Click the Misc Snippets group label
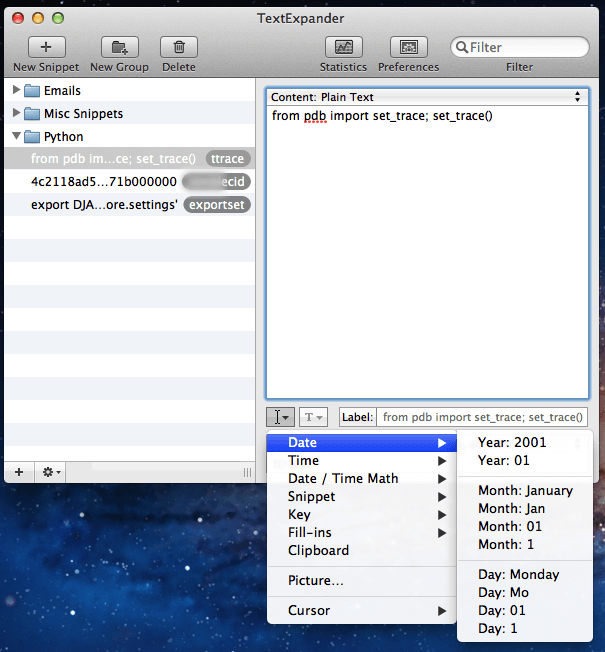Viewport: 605px width, 652px height. coord(84,114)
